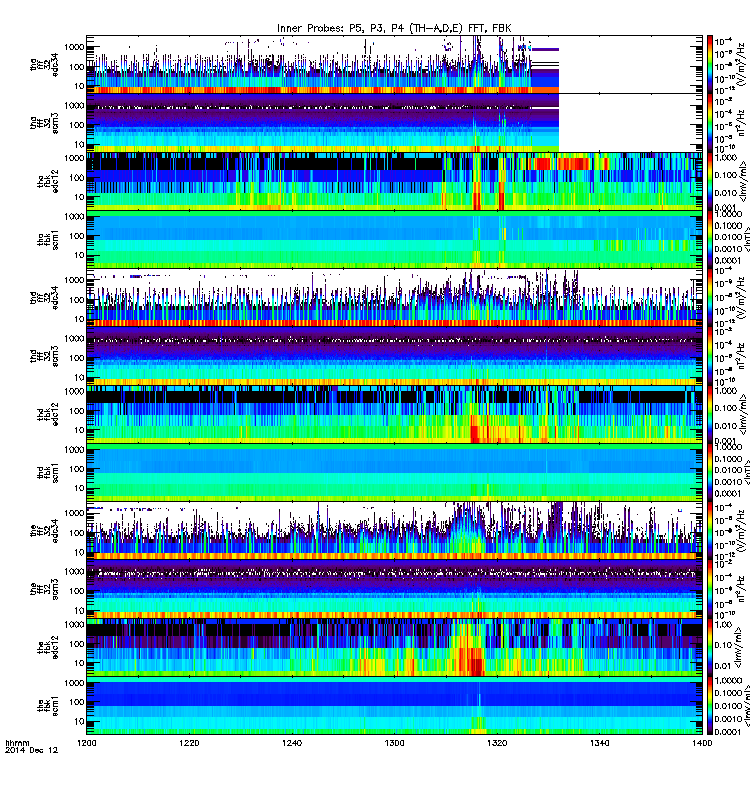This screenshot has height=800, width=750.
Task: Click the color bar beside thd fbk scm1 panel
Action: (710, 473)
